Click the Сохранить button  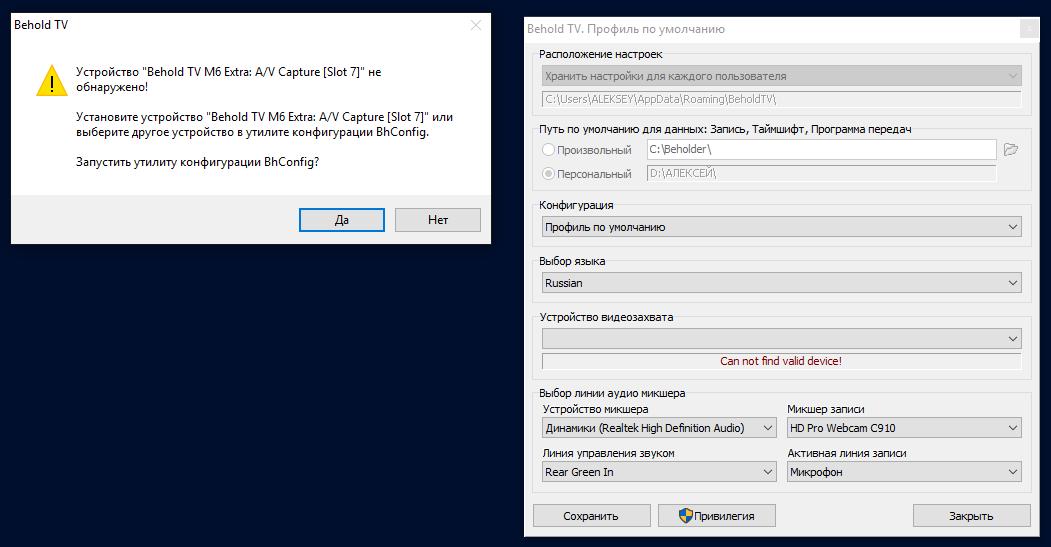pyautogui.click(x=590, y=516)
